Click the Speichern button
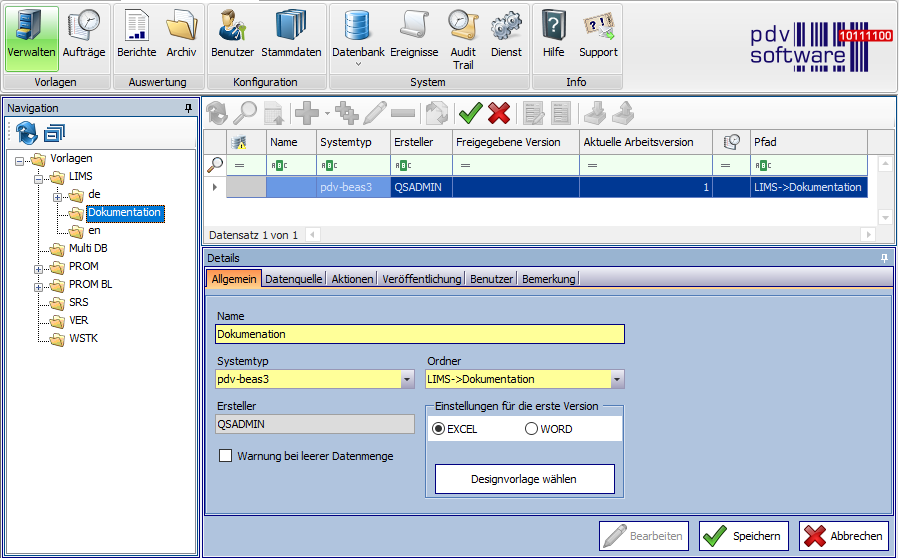Viewport: 899px width, 558px height. [744, 536]
